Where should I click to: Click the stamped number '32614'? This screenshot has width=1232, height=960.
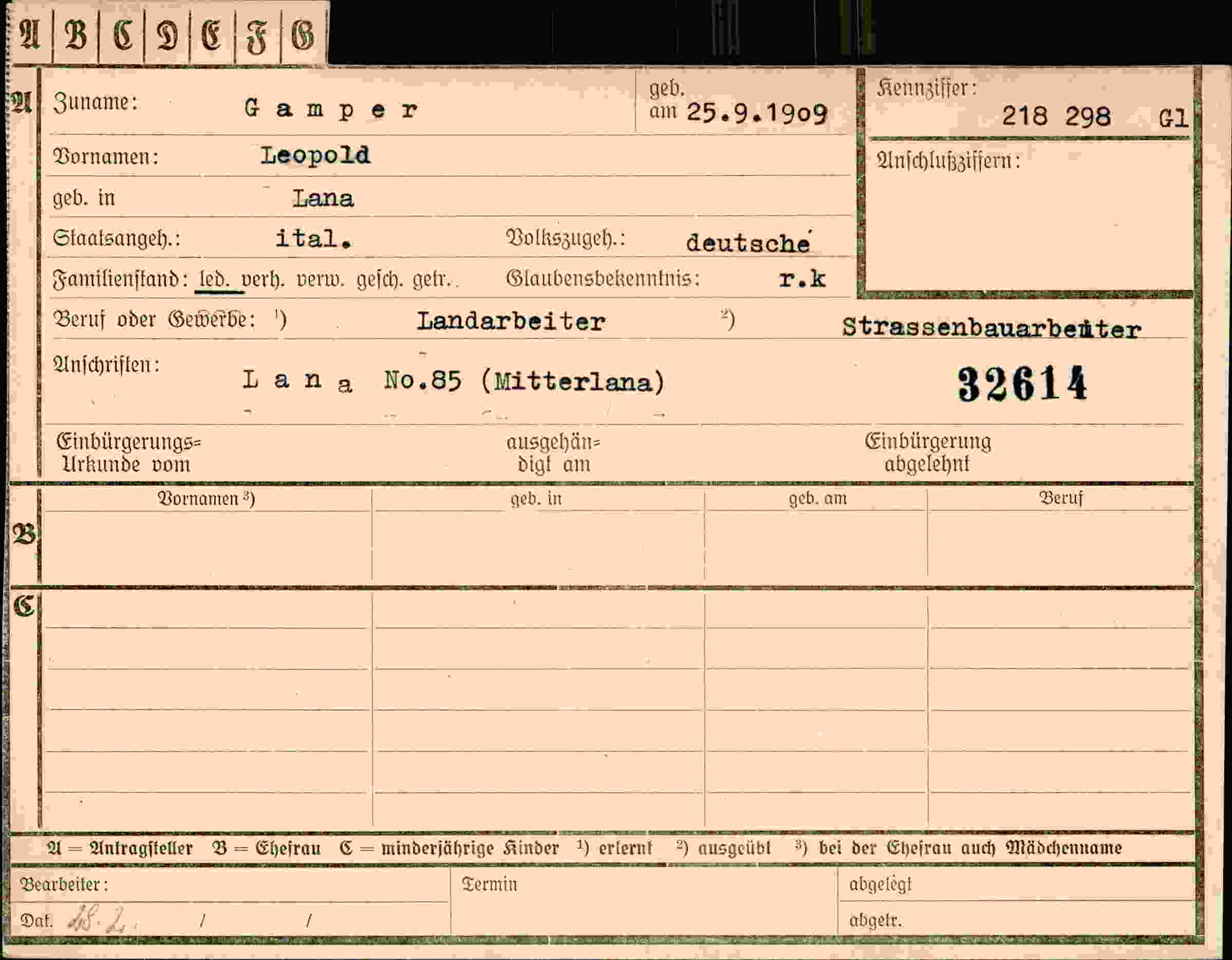point(1022,383)
